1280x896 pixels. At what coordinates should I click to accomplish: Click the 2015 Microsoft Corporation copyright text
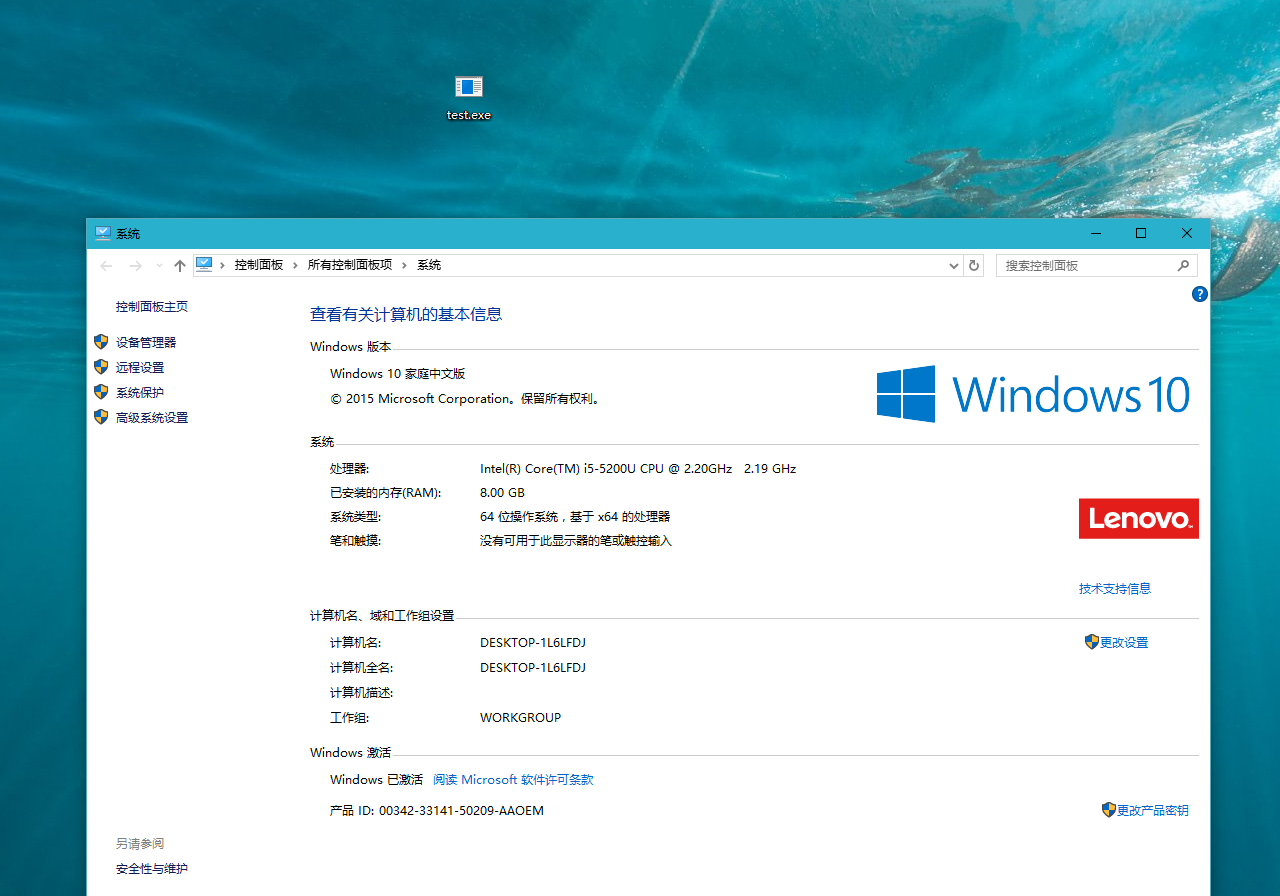(x=465, y=399)
